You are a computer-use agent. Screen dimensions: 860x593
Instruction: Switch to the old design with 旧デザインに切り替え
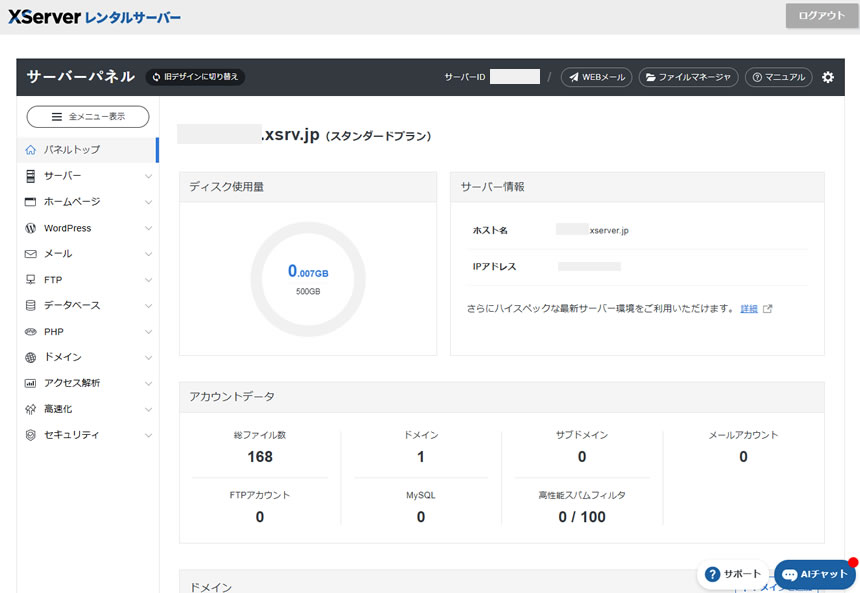tap(195, 76)
